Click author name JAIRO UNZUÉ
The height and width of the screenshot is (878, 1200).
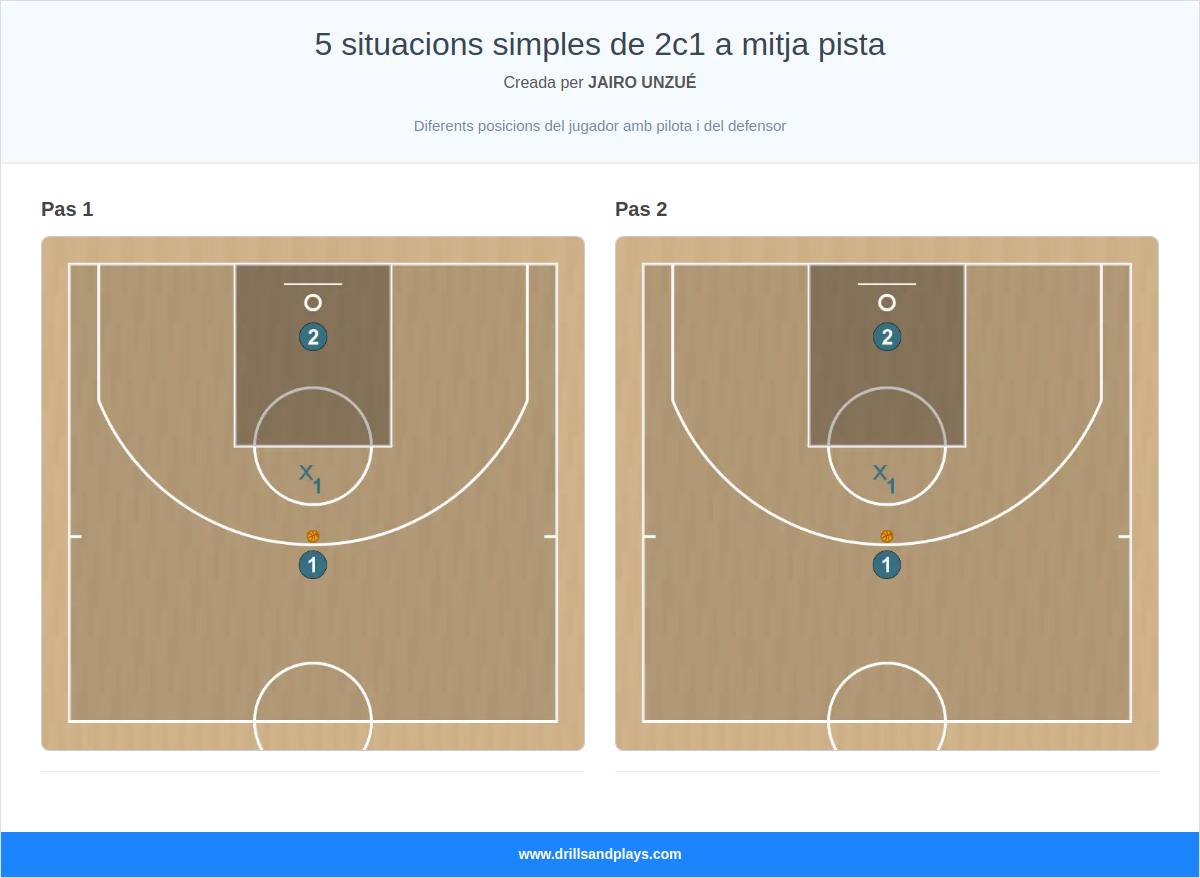[642, 83]
